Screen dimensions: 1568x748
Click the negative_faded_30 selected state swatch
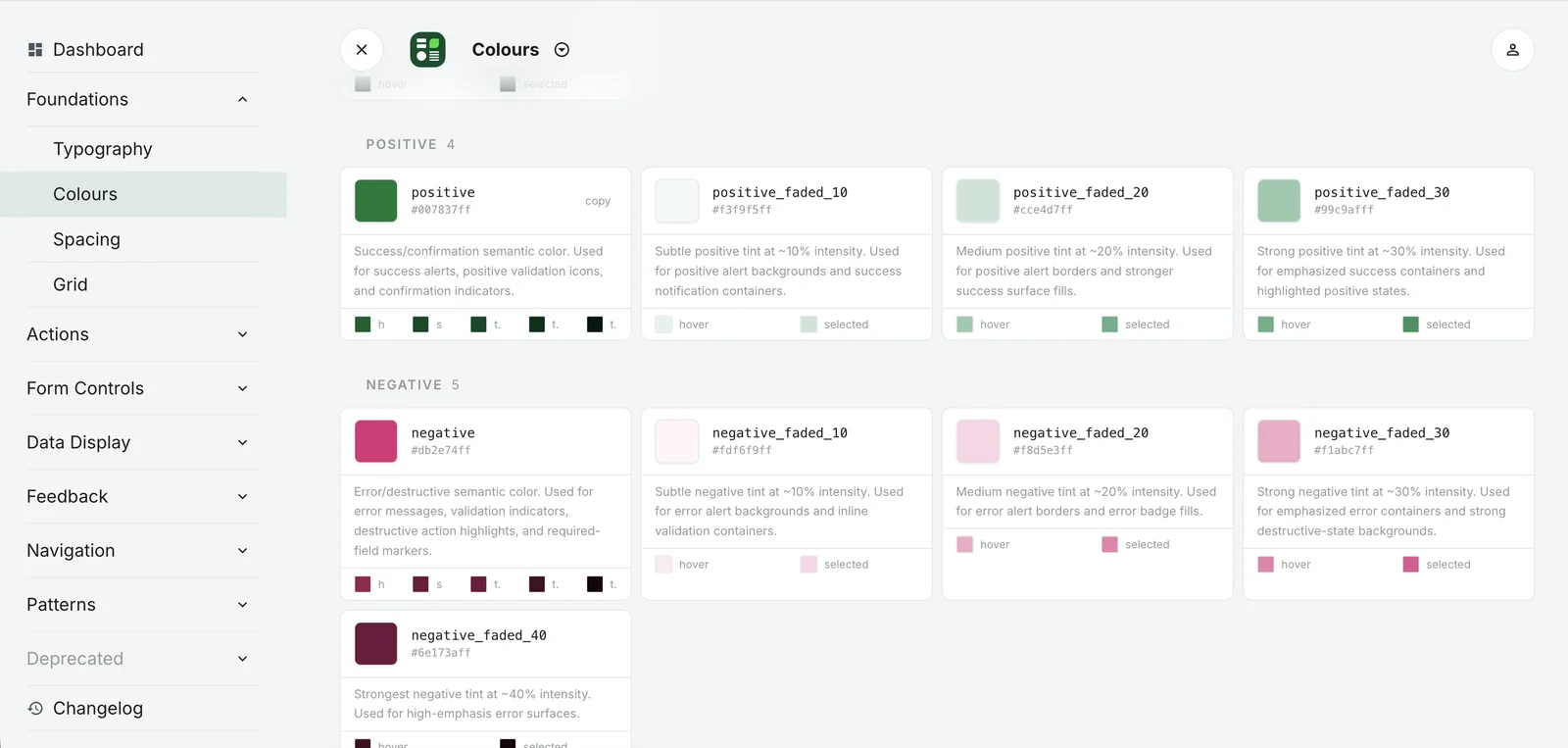(x=1410, y=565)
